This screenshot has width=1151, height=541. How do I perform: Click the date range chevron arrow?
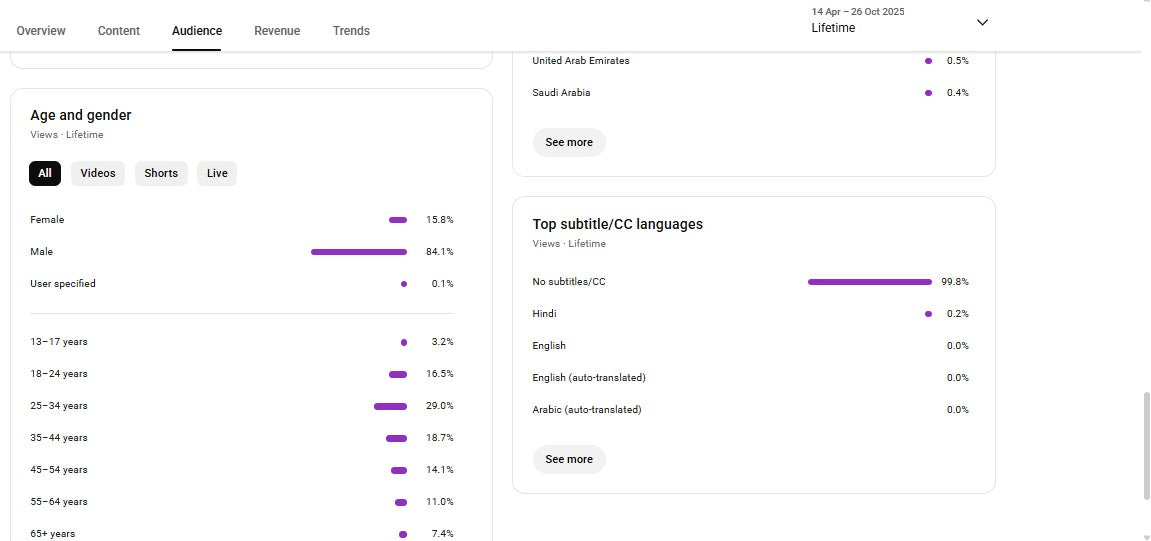(x=982, y=22)
